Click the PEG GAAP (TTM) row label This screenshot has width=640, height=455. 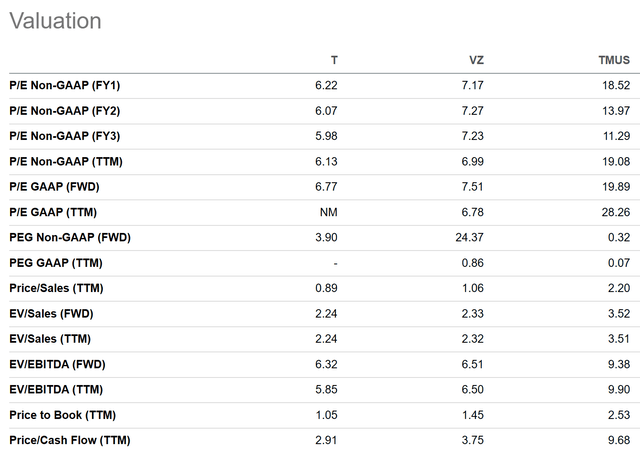56,263
